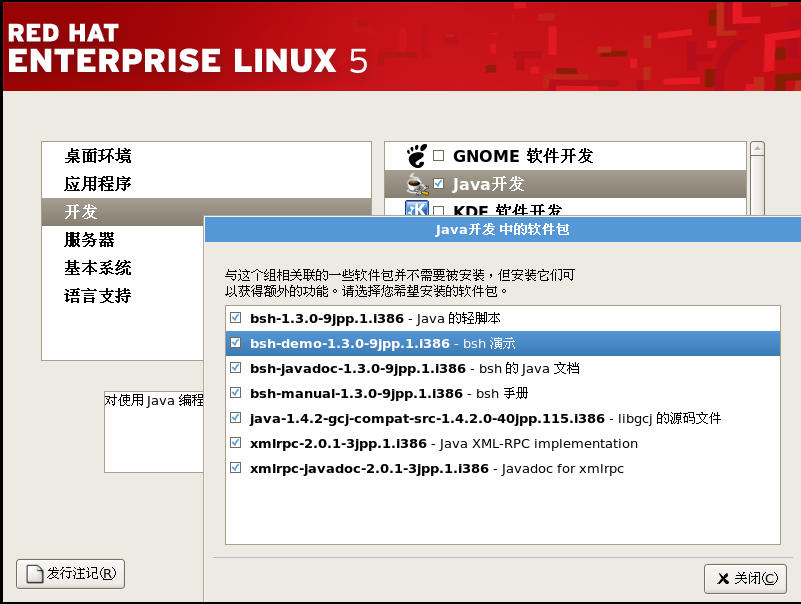Uncheck xmlrpc-2.0.1-3jpp.1.i386 package
801x604 pixels.
235,443
